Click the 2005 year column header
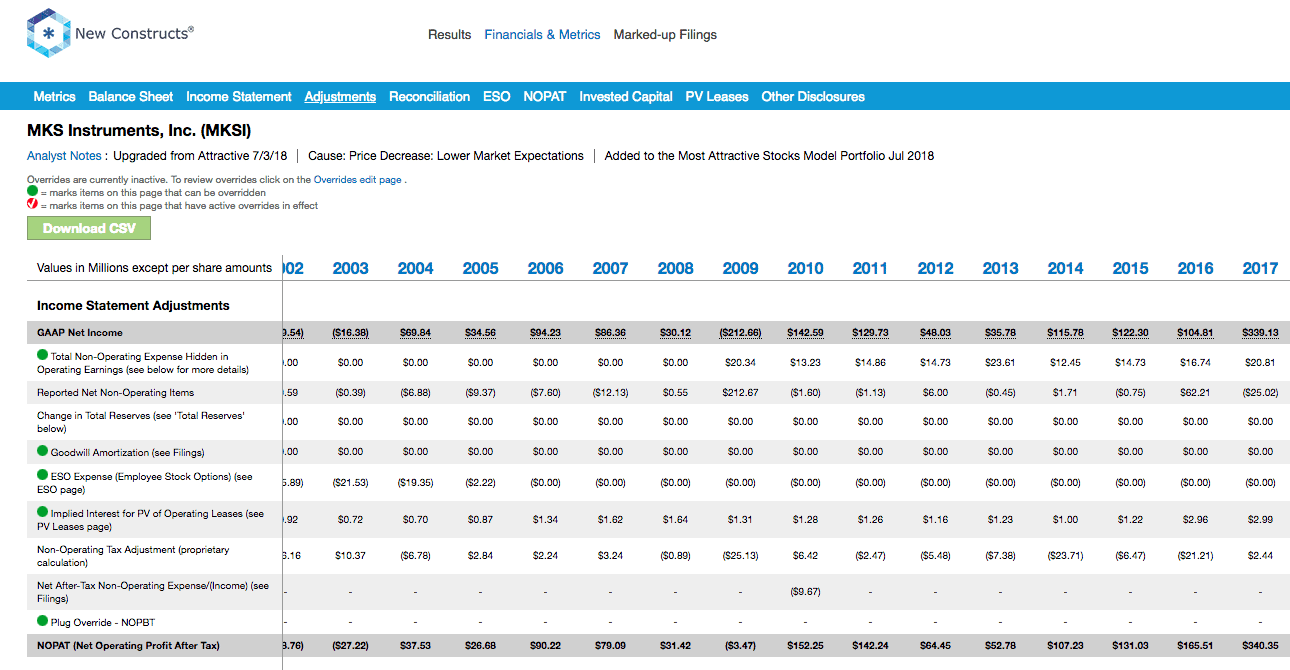 coord(480,268)
